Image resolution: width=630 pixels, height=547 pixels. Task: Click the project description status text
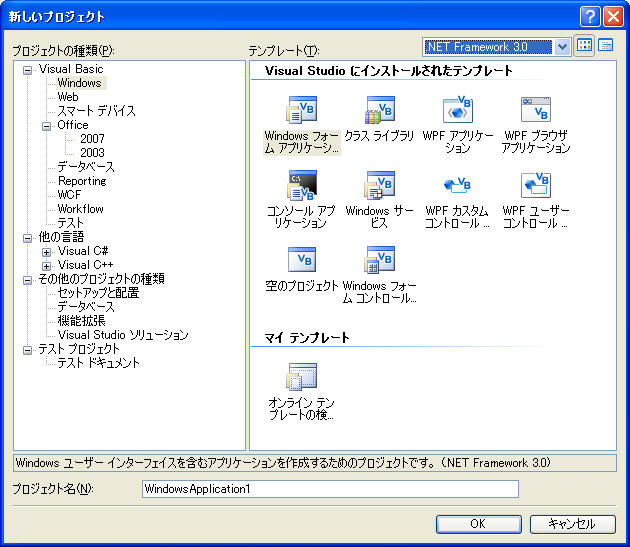tap(283, 463)
